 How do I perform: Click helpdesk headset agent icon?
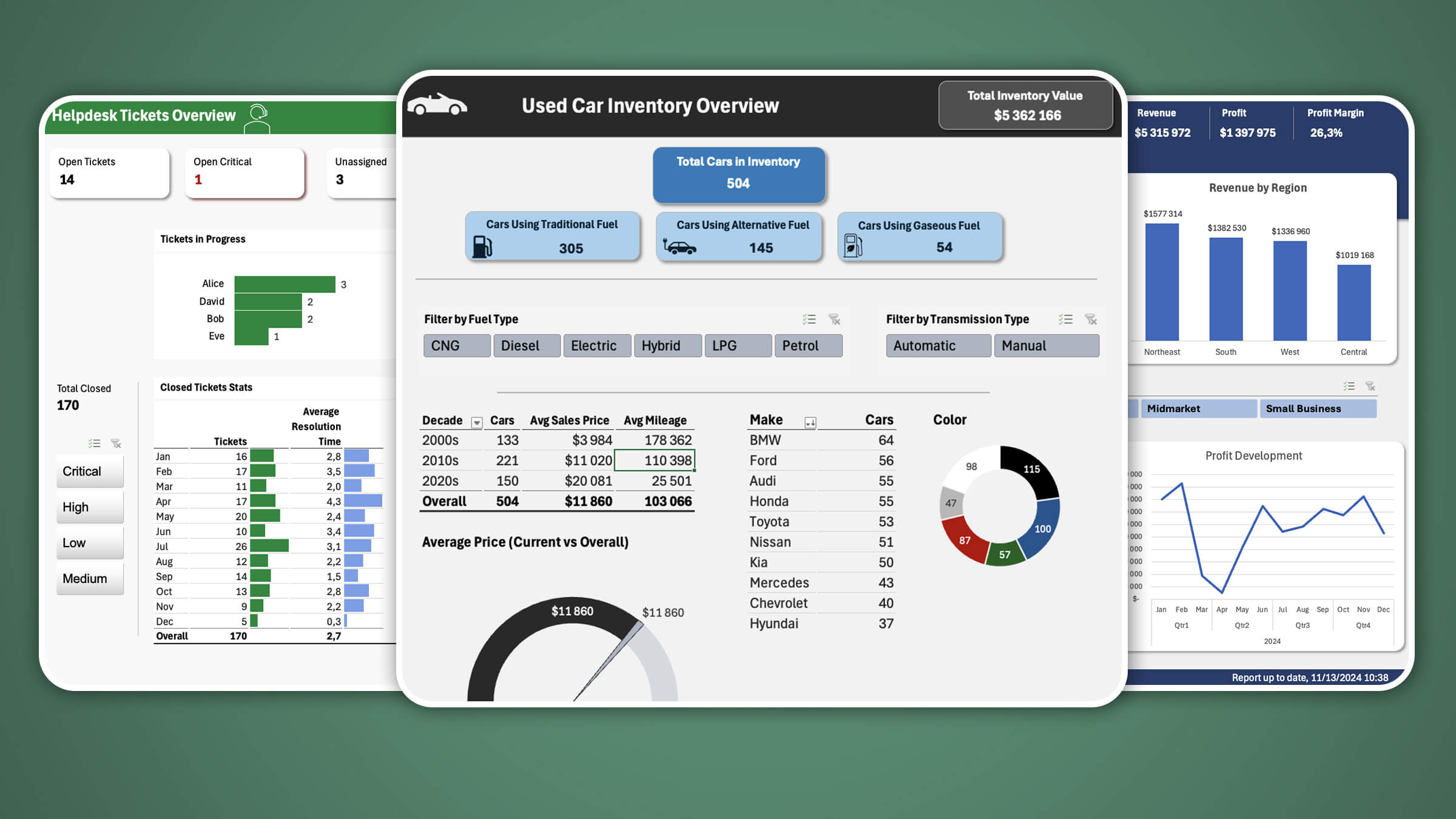(x=257, y=118)
